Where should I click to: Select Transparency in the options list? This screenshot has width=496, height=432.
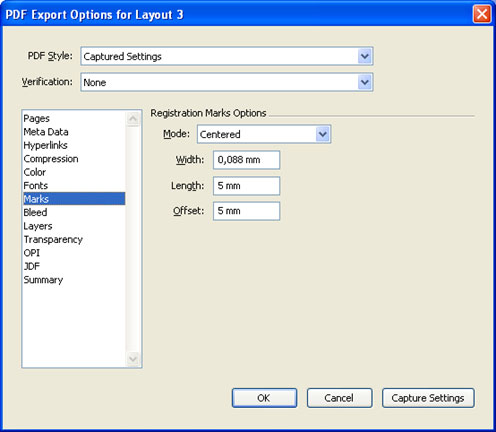[53, 239]
